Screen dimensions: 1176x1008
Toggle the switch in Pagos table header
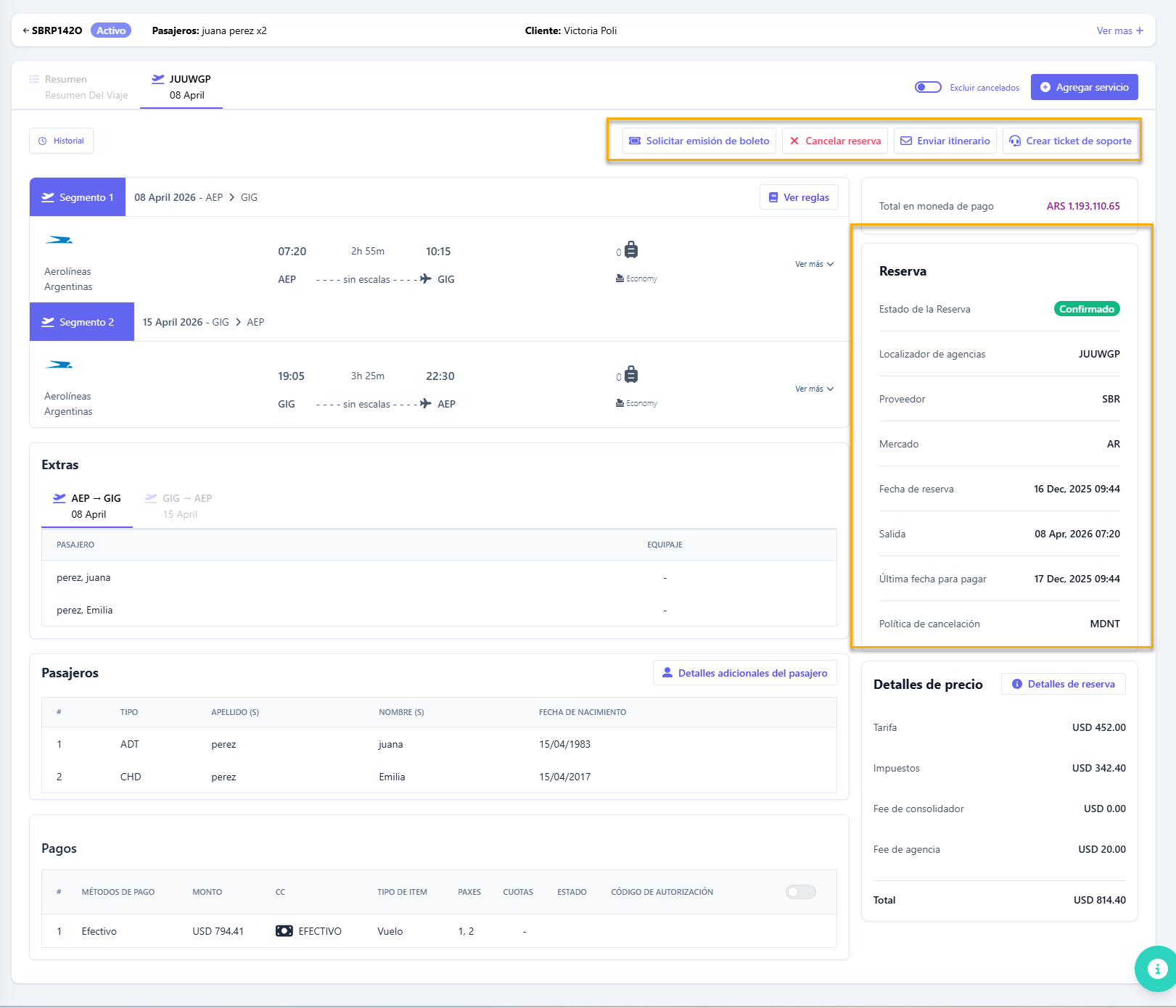pyautogui.click(x=800, y=892)
